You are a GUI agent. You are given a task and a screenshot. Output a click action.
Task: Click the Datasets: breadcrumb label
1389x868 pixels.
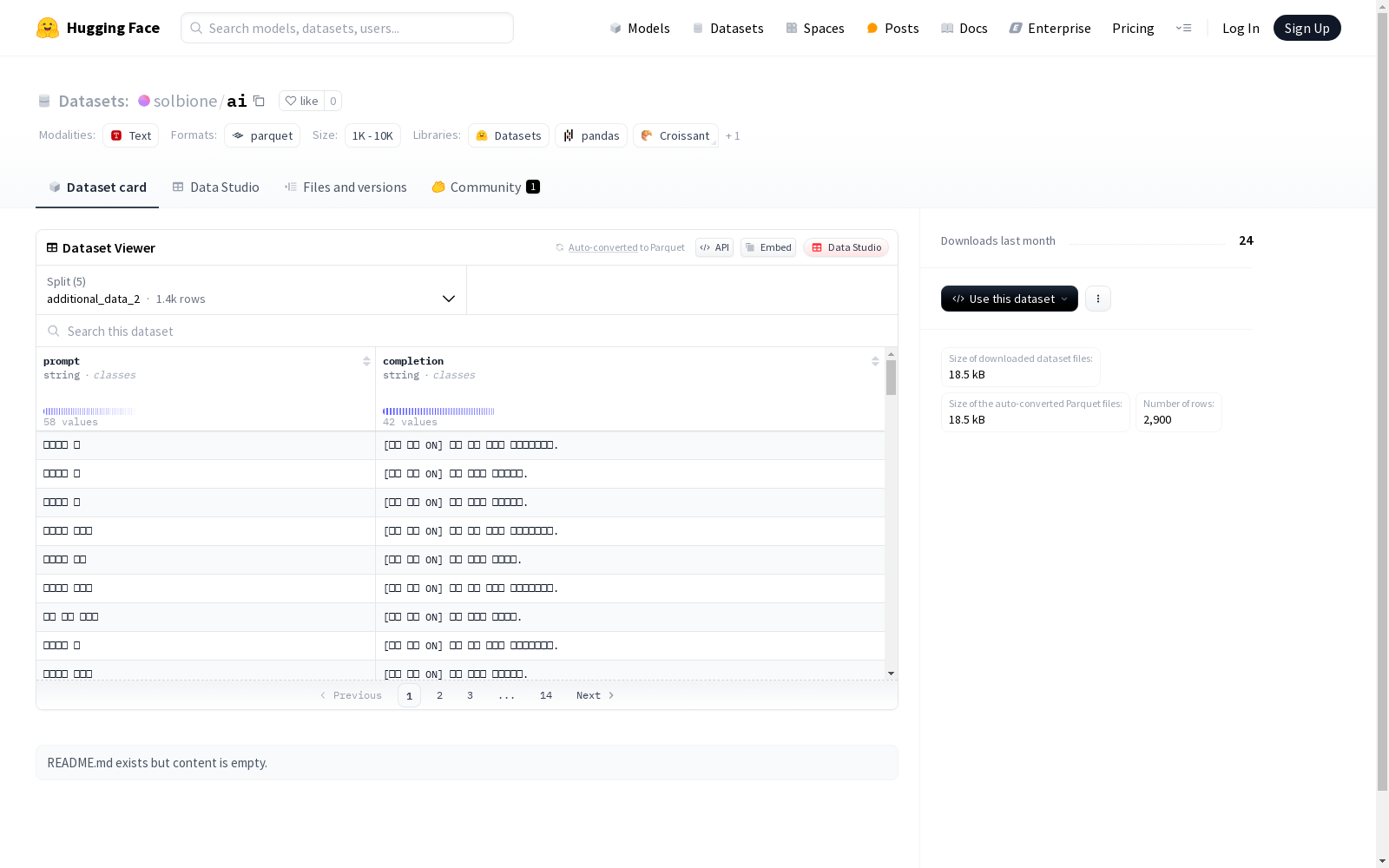point(93,101)
